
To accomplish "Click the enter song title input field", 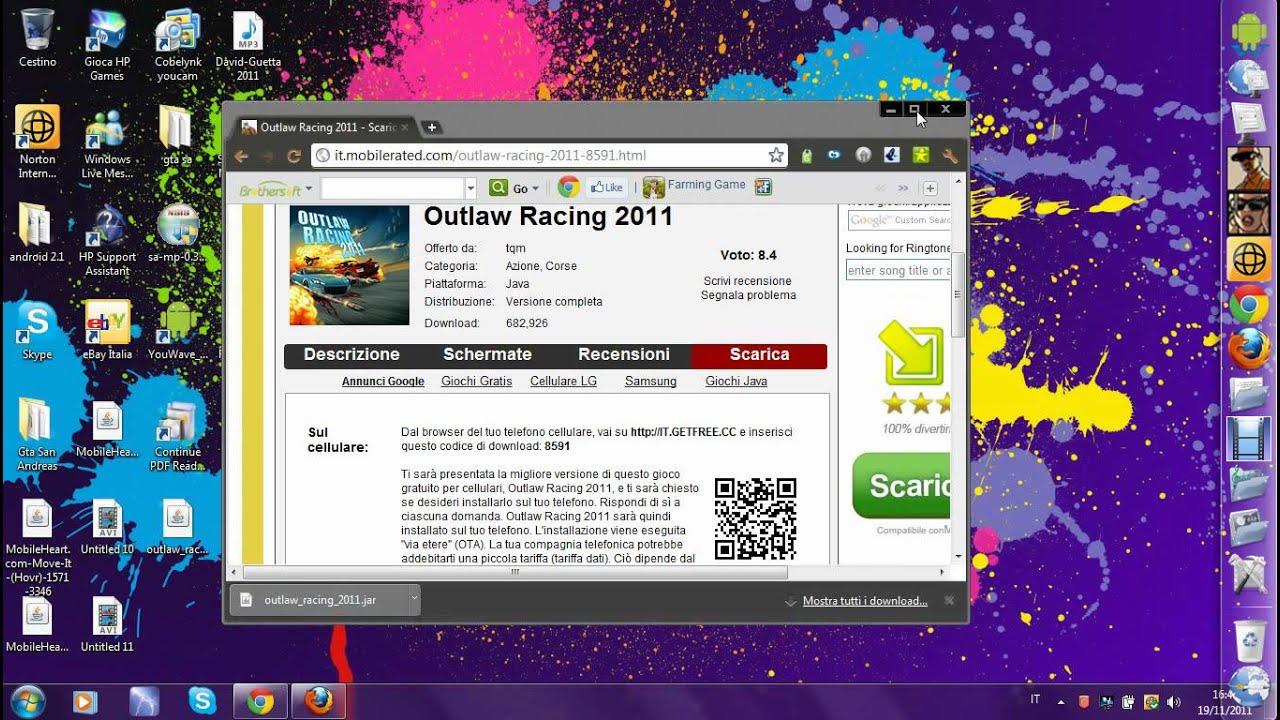I will [898, 270].
